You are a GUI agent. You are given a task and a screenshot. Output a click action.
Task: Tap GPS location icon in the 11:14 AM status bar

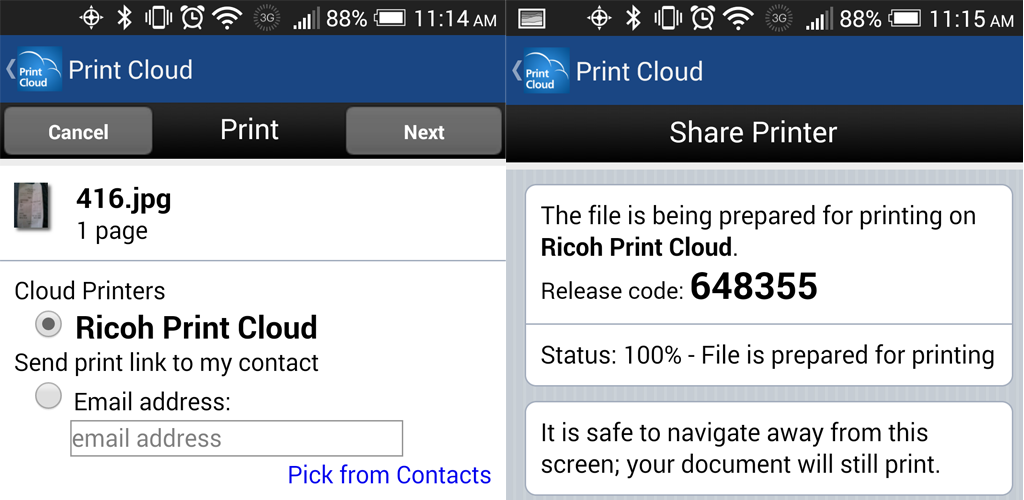click(x=91, y=18)
